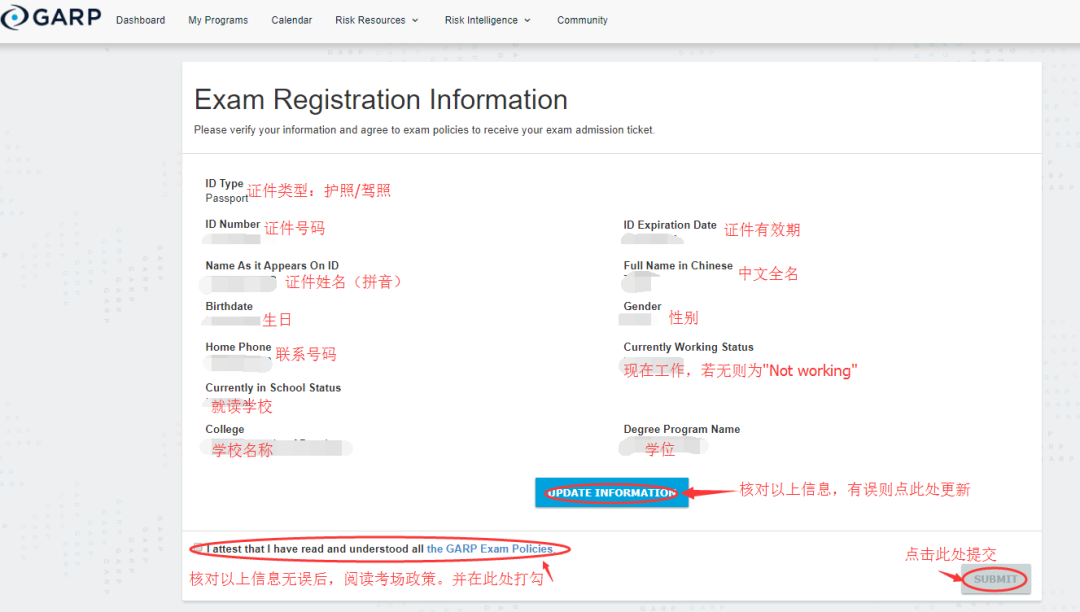Click the ID Number label

click(232, 224)
